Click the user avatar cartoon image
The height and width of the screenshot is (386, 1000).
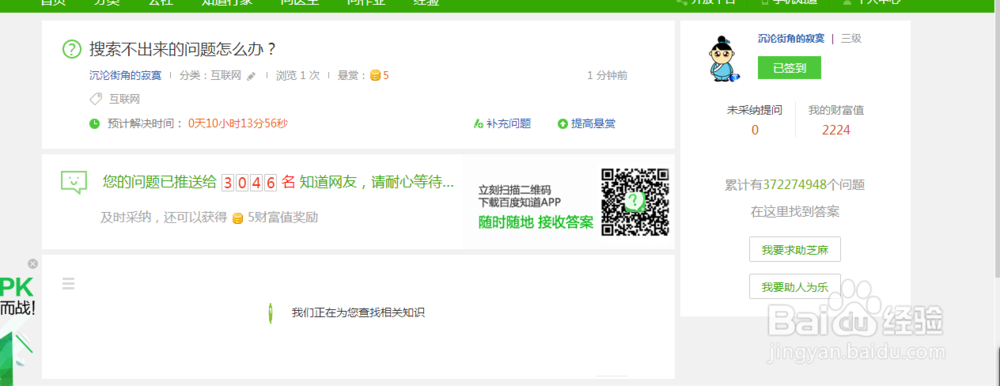click(x=724, y=59)
